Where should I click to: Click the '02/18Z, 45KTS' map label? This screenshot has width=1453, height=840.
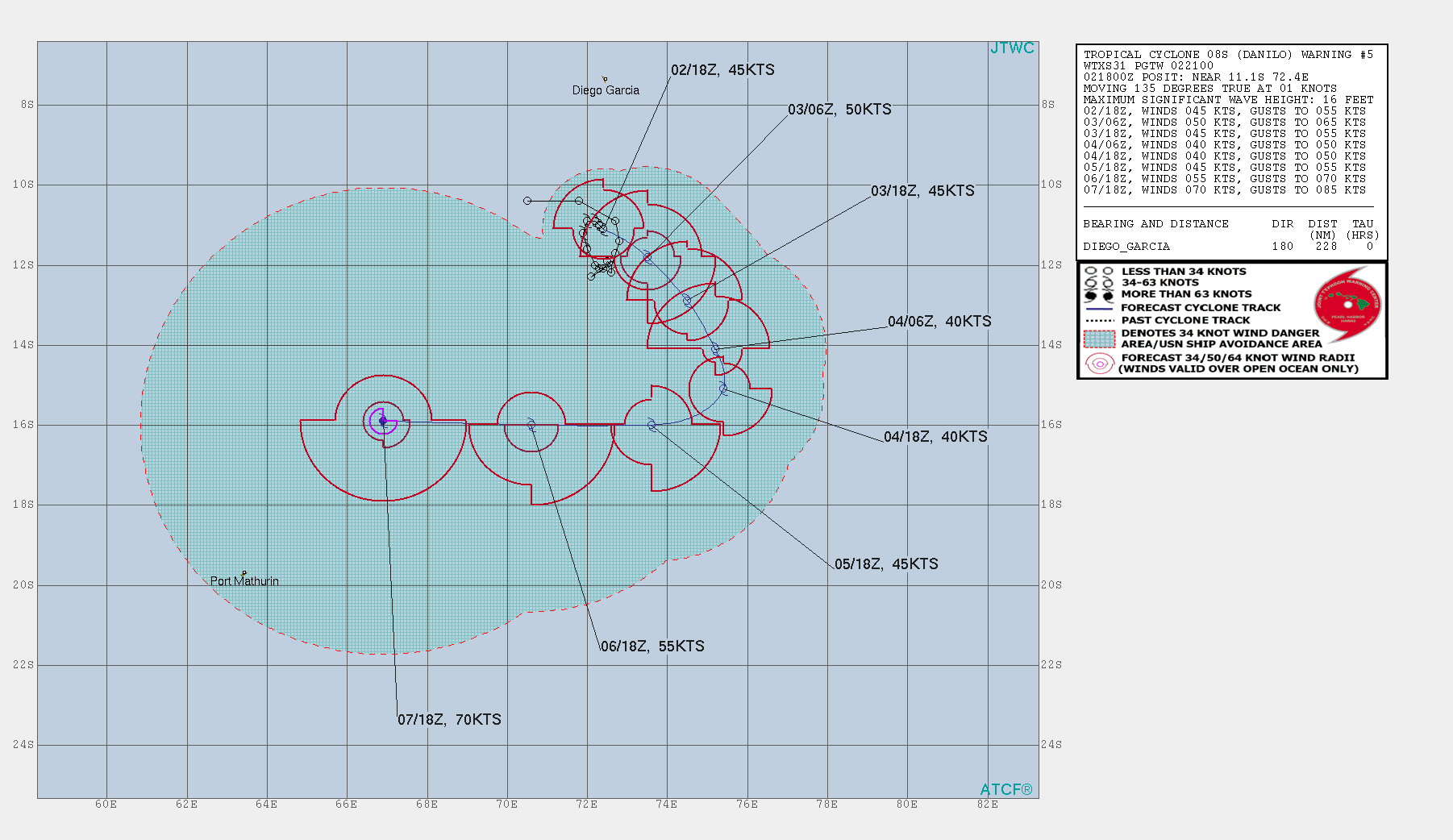pyautogui.click(x=722, y=70)
